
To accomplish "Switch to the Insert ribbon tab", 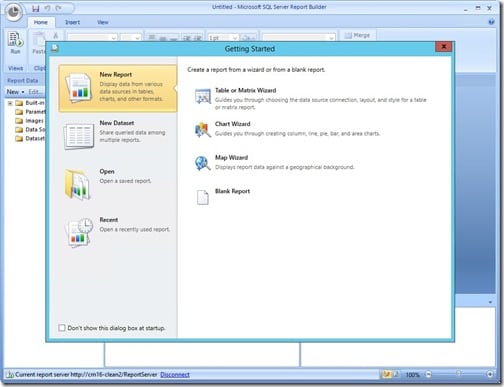I will 72,22.
